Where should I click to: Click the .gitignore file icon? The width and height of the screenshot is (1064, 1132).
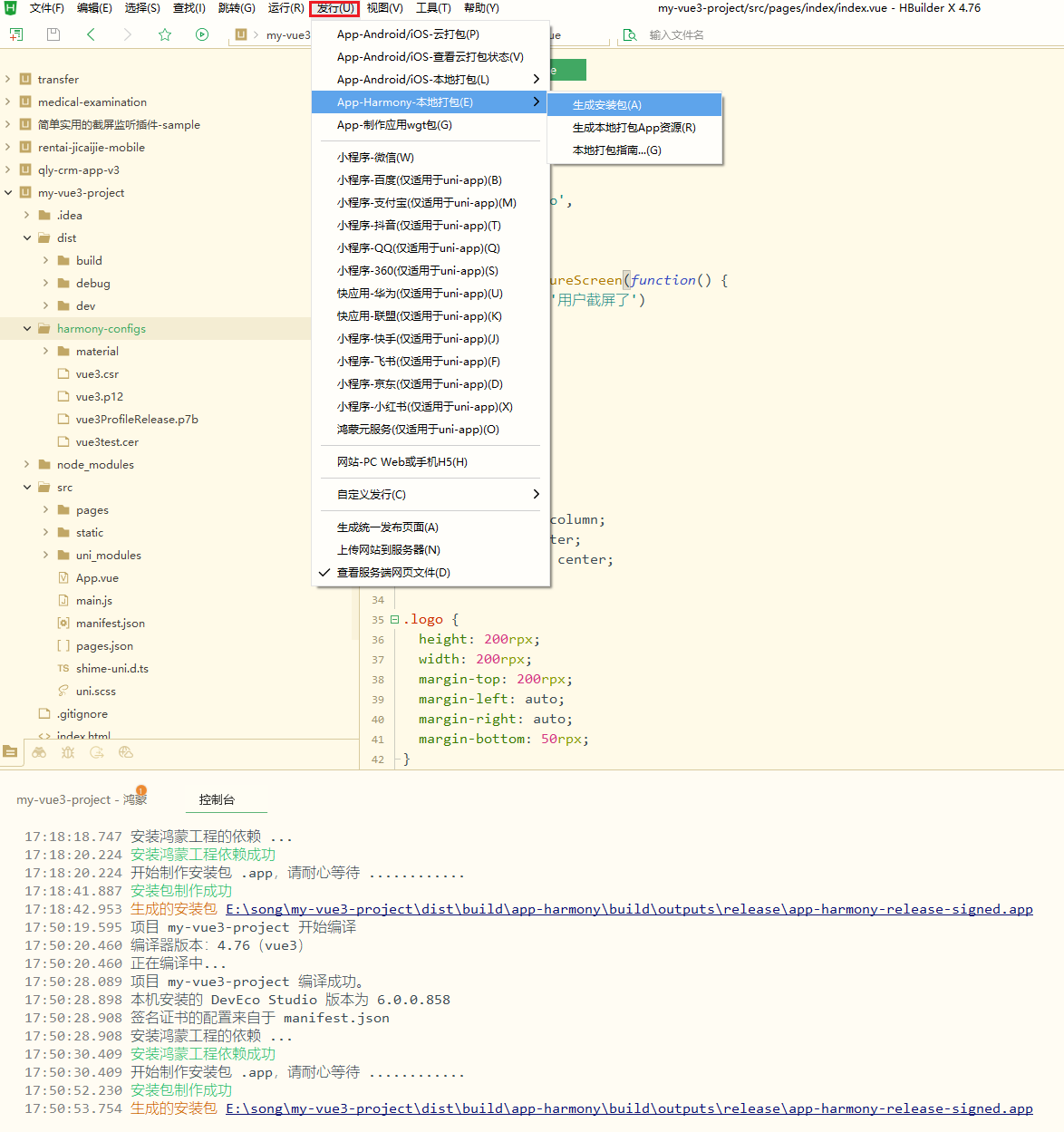[44, 713]
